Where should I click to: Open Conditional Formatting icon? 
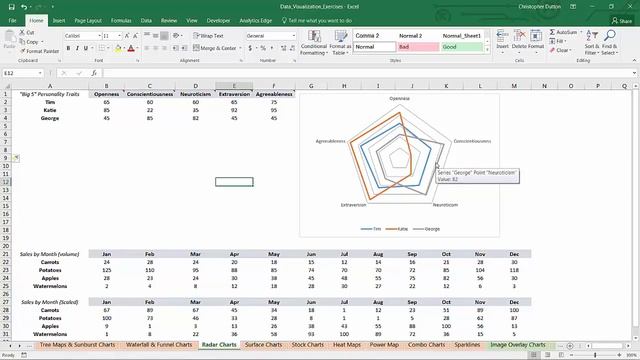pyautogui.click(x=314, y=37)
